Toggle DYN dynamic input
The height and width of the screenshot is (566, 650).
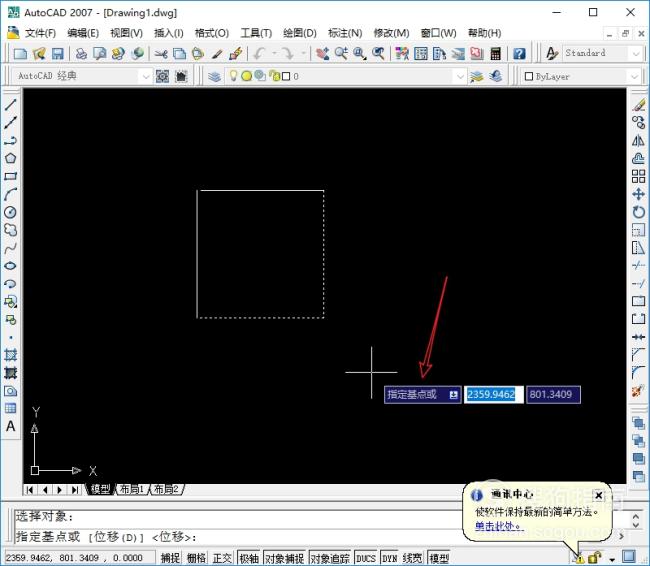pos(390,558)
